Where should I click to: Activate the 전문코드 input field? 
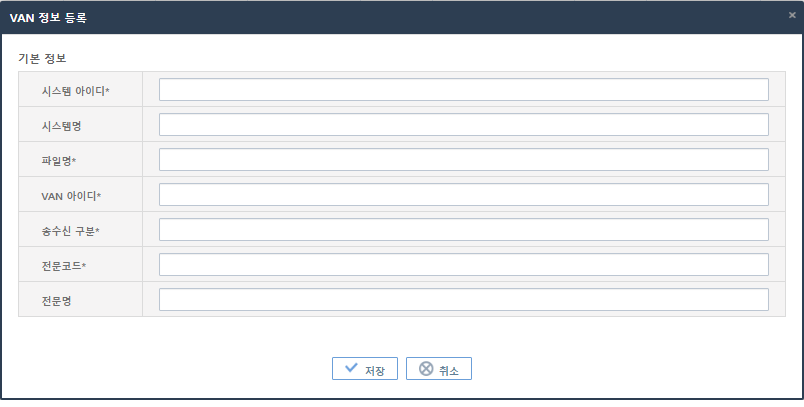click(x=463, y=265)
